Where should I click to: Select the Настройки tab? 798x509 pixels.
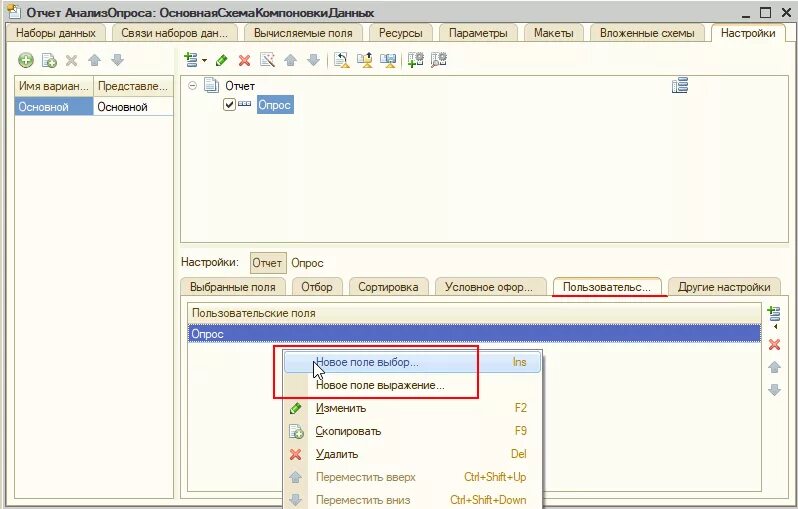point(748,33)
